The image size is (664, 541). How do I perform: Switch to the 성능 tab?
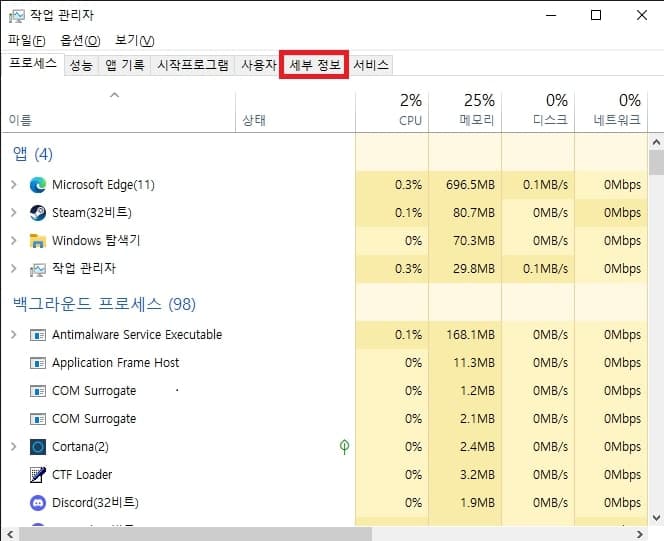(81, 65)
